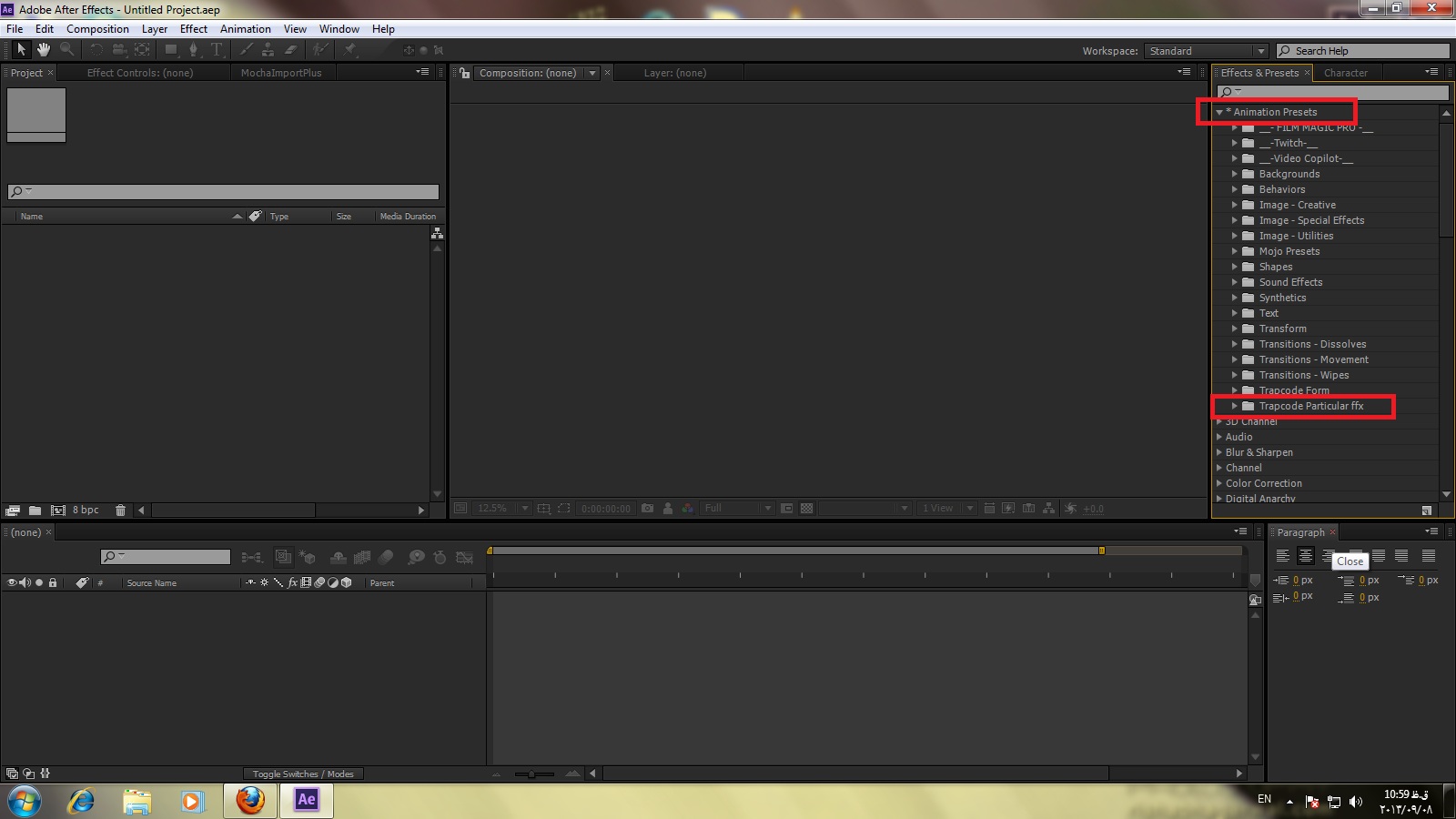The image size is (1456, 819).
Task: Click the take snapshot camera icon
Action: (x=647, y=508)
